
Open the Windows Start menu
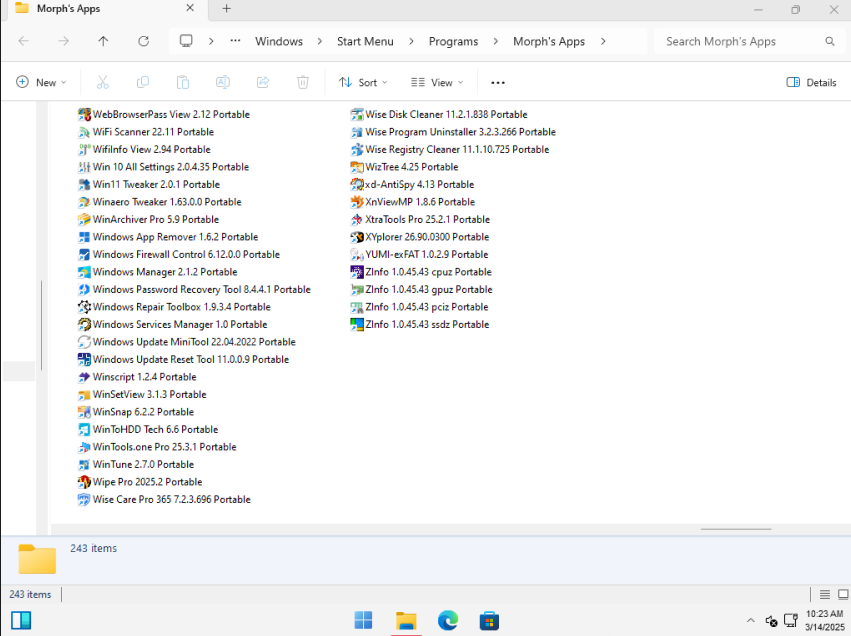tap(363, 620)
